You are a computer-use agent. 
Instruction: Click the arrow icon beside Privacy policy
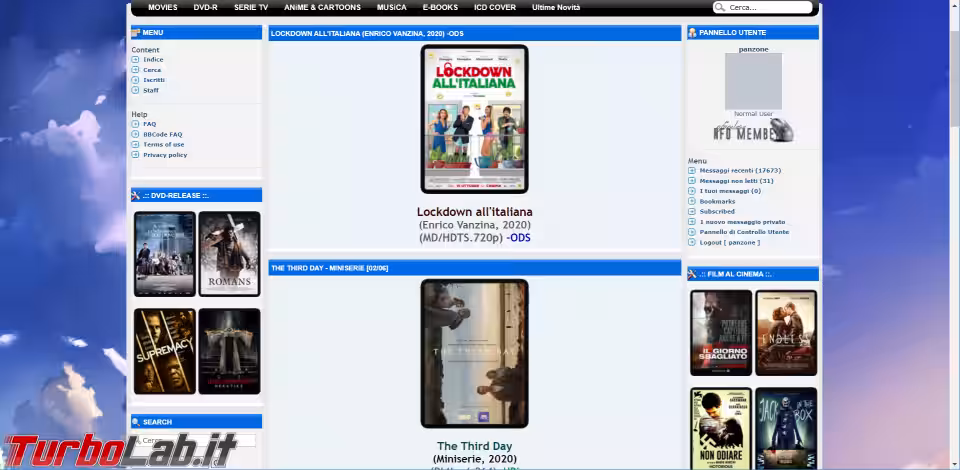pos(135,155)
